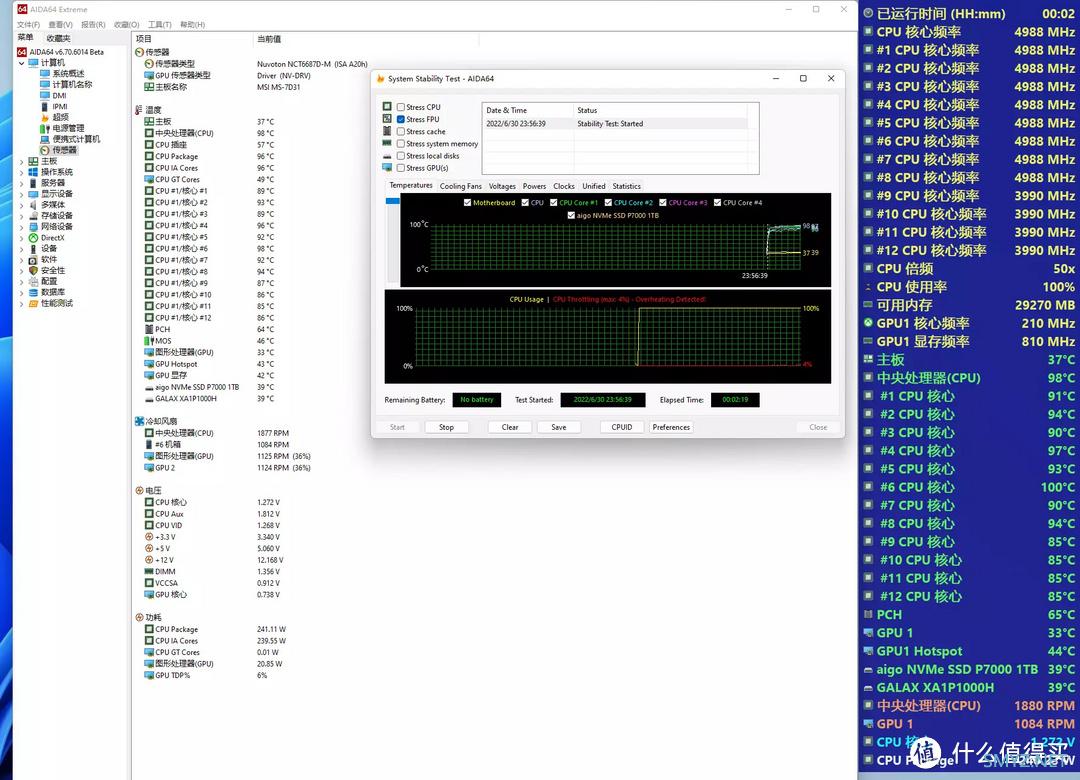The height and width of the screenshot is (780, 1080).
Task: Collapse the 计算机 tree node
Action: pos(21,63)
